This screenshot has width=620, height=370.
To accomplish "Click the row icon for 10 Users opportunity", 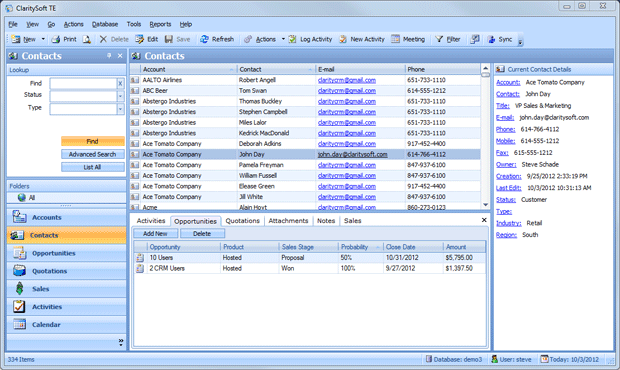I will (140, 258).
